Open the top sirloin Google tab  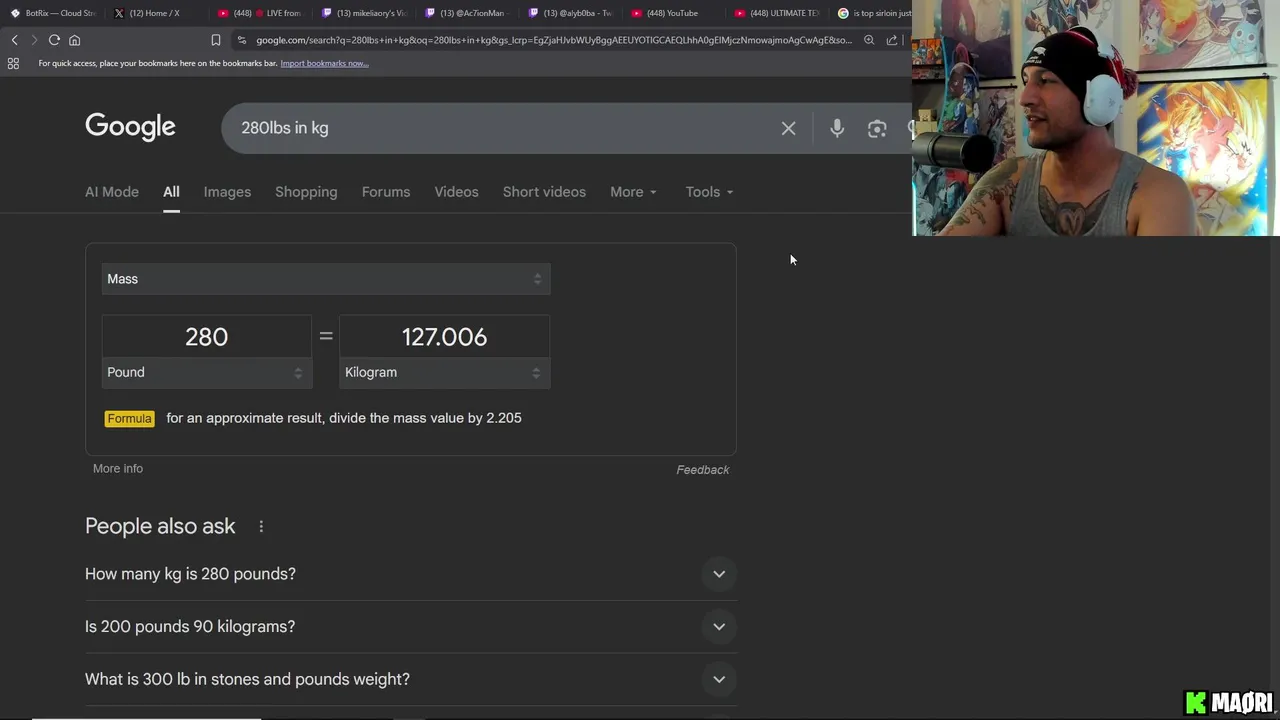coord(874,13)
